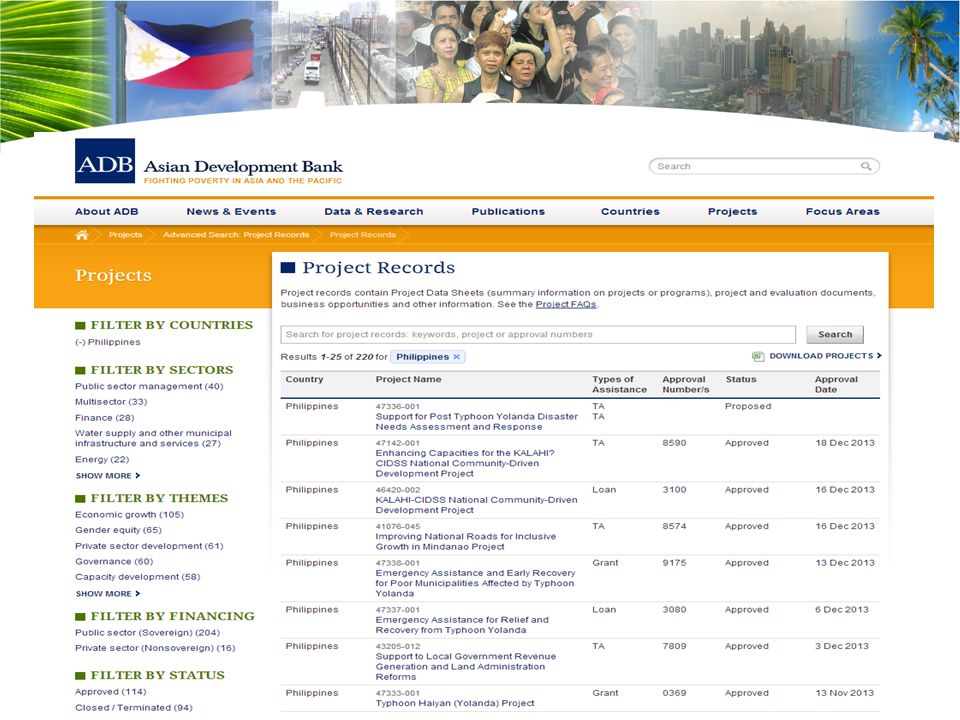Deselect the (-) Philippines country filter
Screen dimensions: 960x720
click(108, 342)
